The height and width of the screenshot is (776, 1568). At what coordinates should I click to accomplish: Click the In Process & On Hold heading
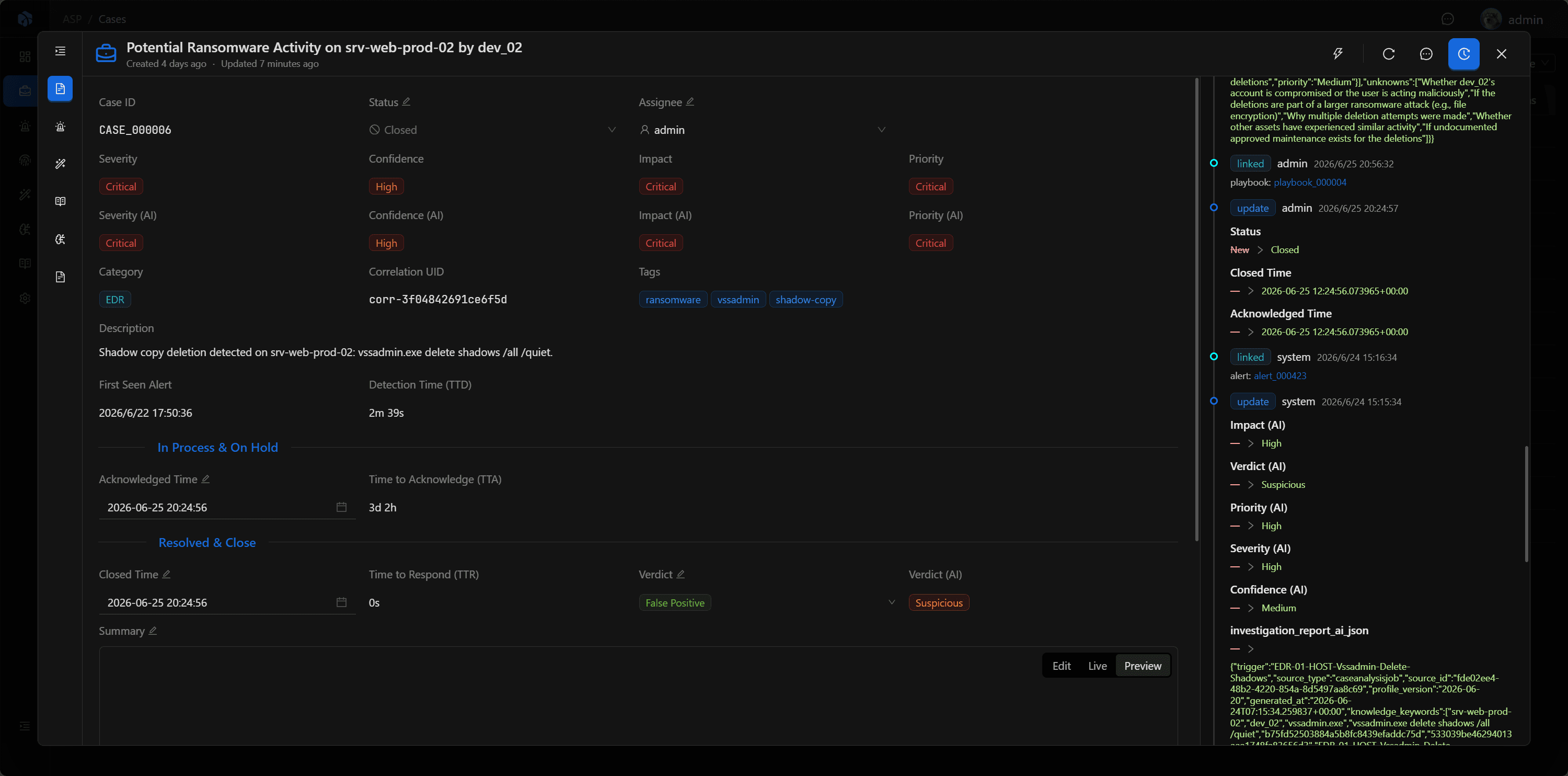pyautogui.click(x=217, y=447)
